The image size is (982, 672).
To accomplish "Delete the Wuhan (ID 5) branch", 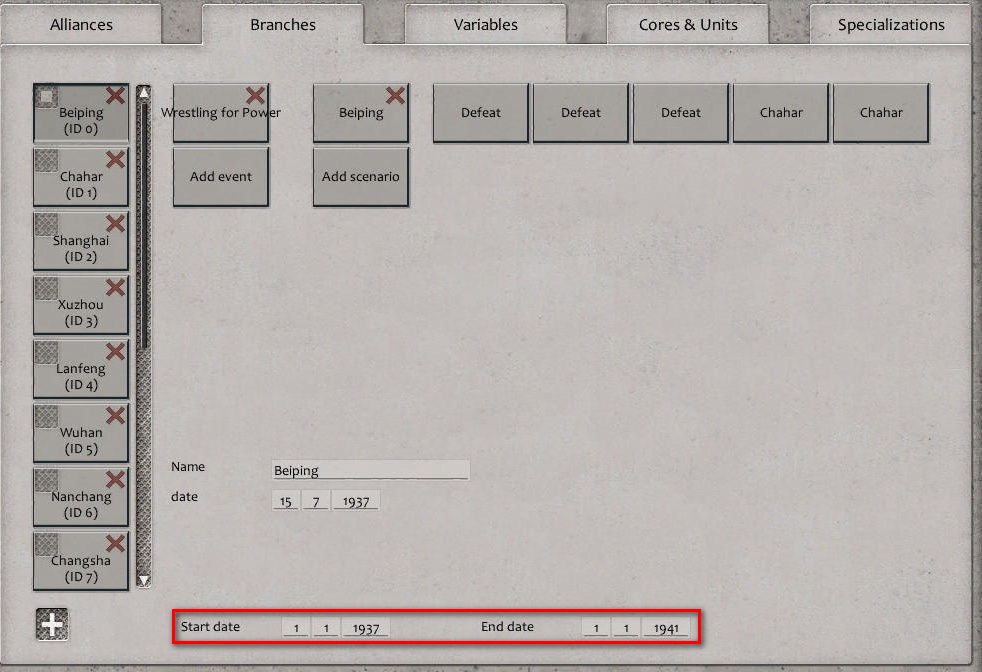I will click(x=115, y=414).
